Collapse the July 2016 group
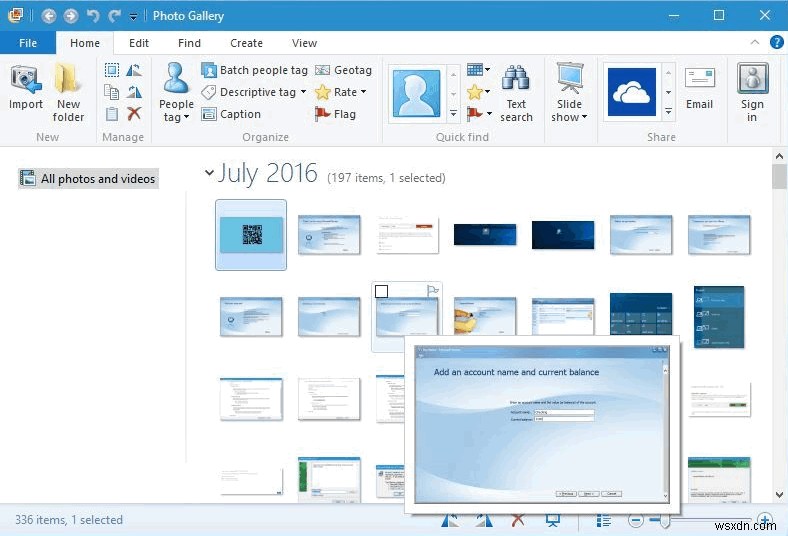 [x=209, y=173]
